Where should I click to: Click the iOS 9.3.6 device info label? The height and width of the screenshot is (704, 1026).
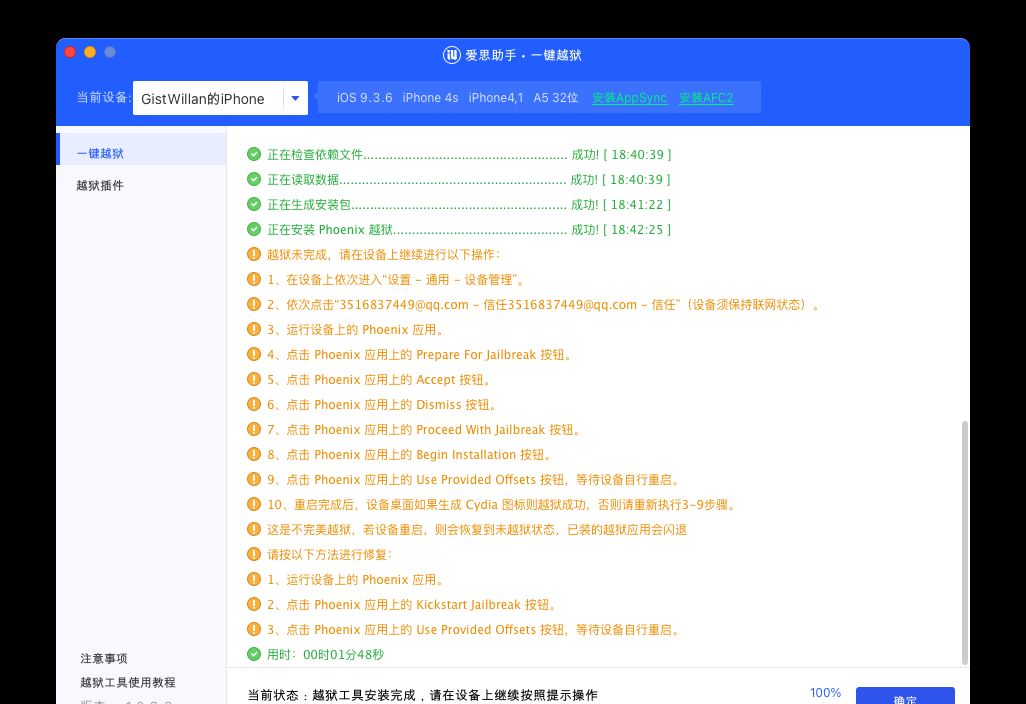pyautogui.click(x=364, y=97)
